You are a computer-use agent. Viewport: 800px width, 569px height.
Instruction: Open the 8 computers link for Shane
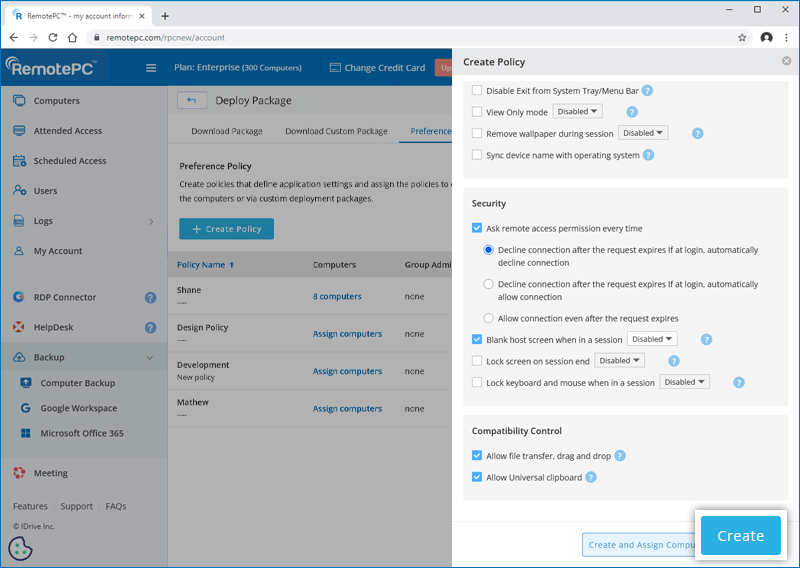coord(337,296)
